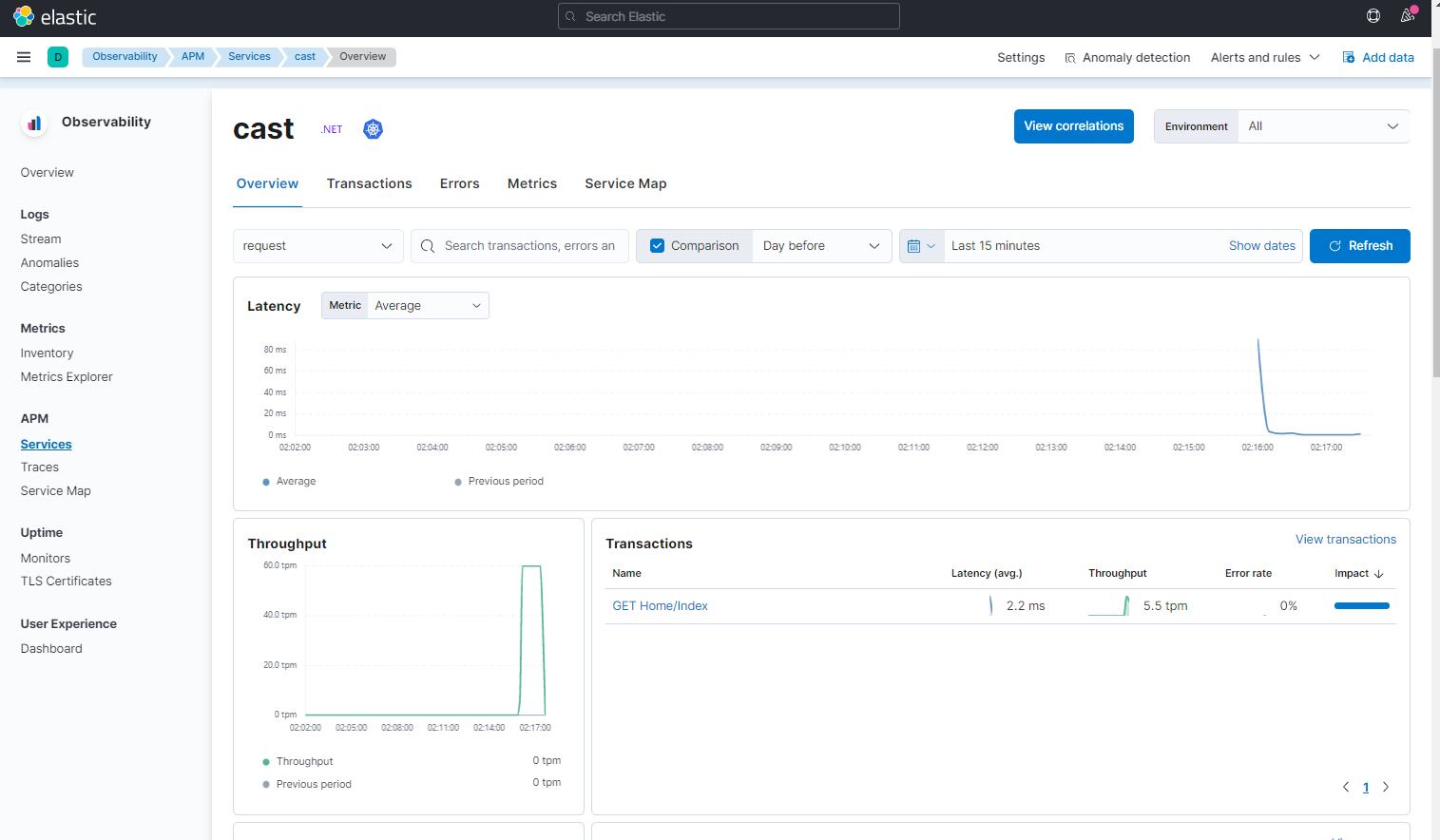The image size is (1440, 840).
Task: Click the Anomaly detection link
Action: 1137,58
